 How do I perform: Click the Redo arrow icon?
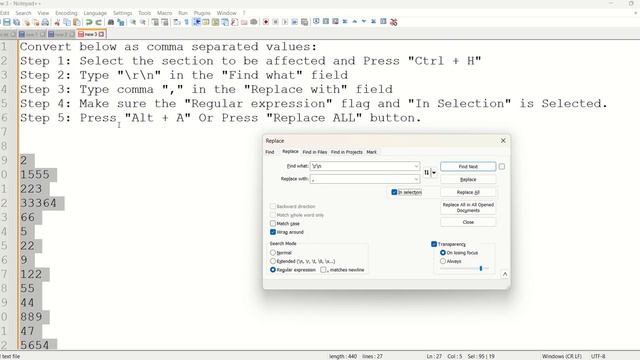pos(98,22)
